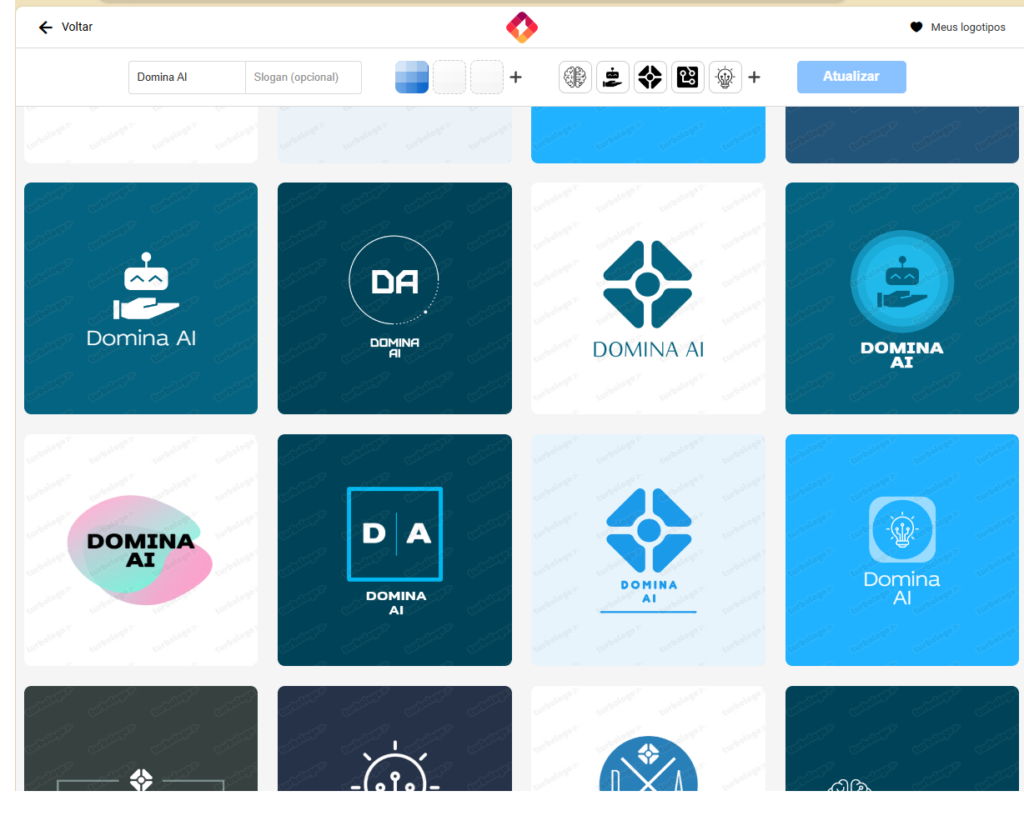Choose the diamond crosshair symbol icon
The width and height of the screenshot is (1024, 816).
pos(650,77)
